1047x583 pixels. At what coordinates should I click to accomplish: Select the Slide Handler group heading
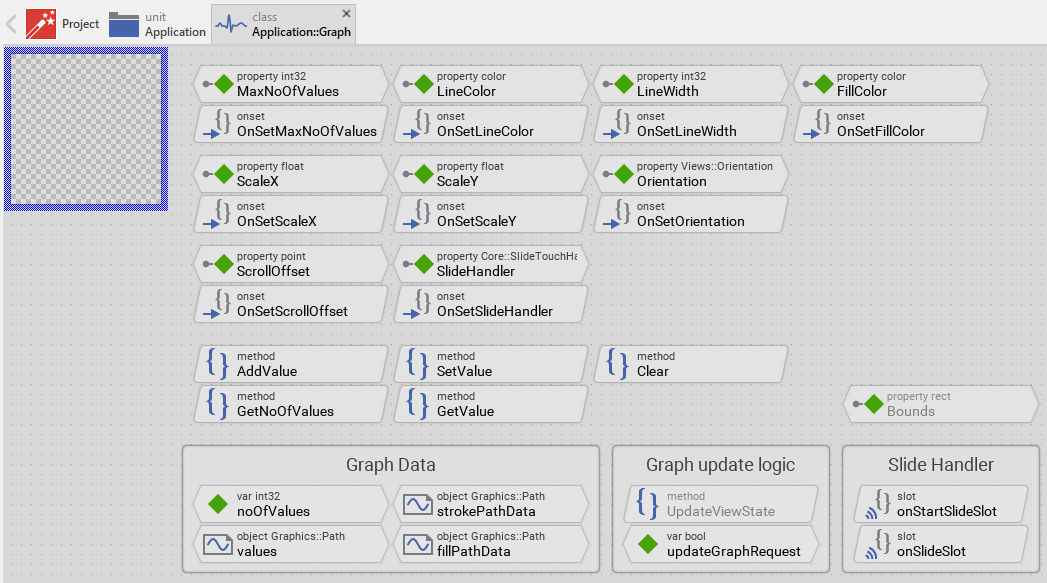(940, 464)
